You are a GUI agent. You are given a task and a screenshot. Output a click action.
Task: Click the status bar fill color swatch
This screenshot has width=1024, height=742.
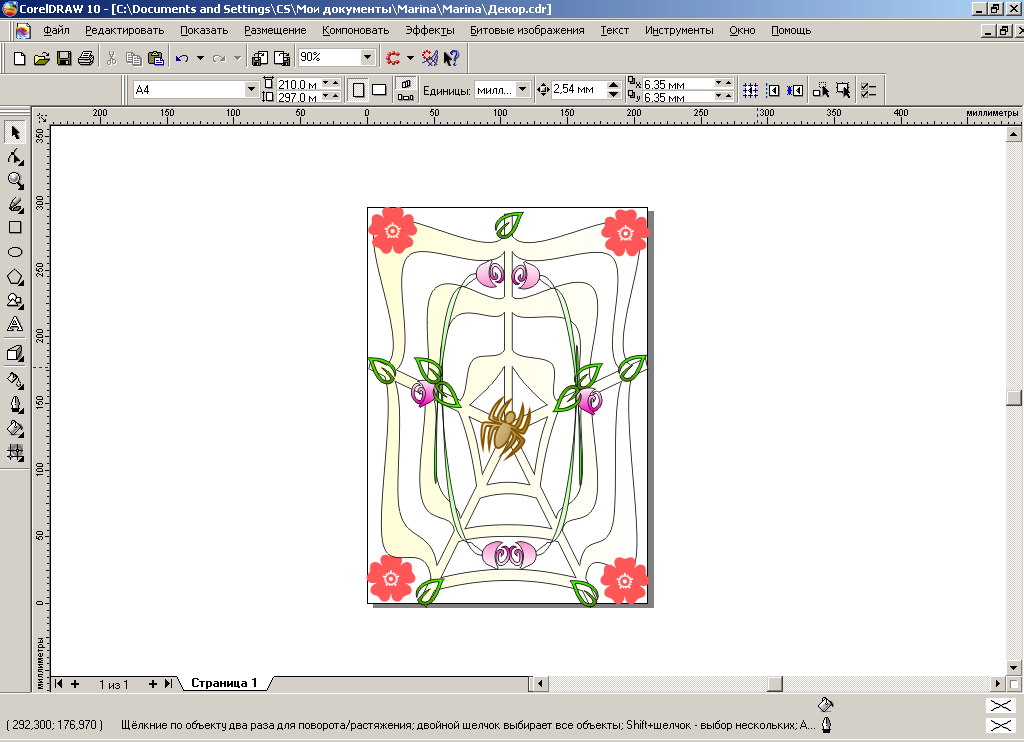point(1000,705)
